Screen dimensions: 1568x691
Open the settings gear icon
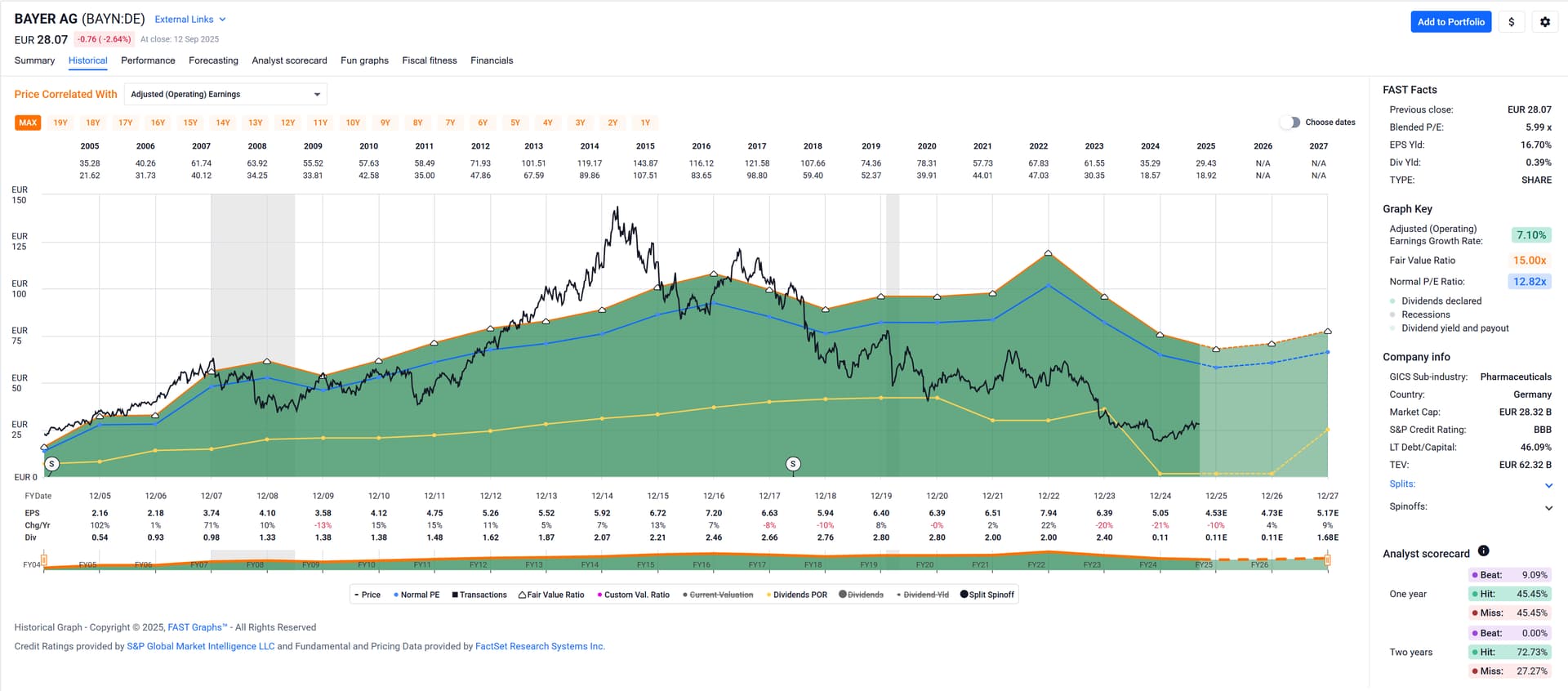(x=1544, y=22)
